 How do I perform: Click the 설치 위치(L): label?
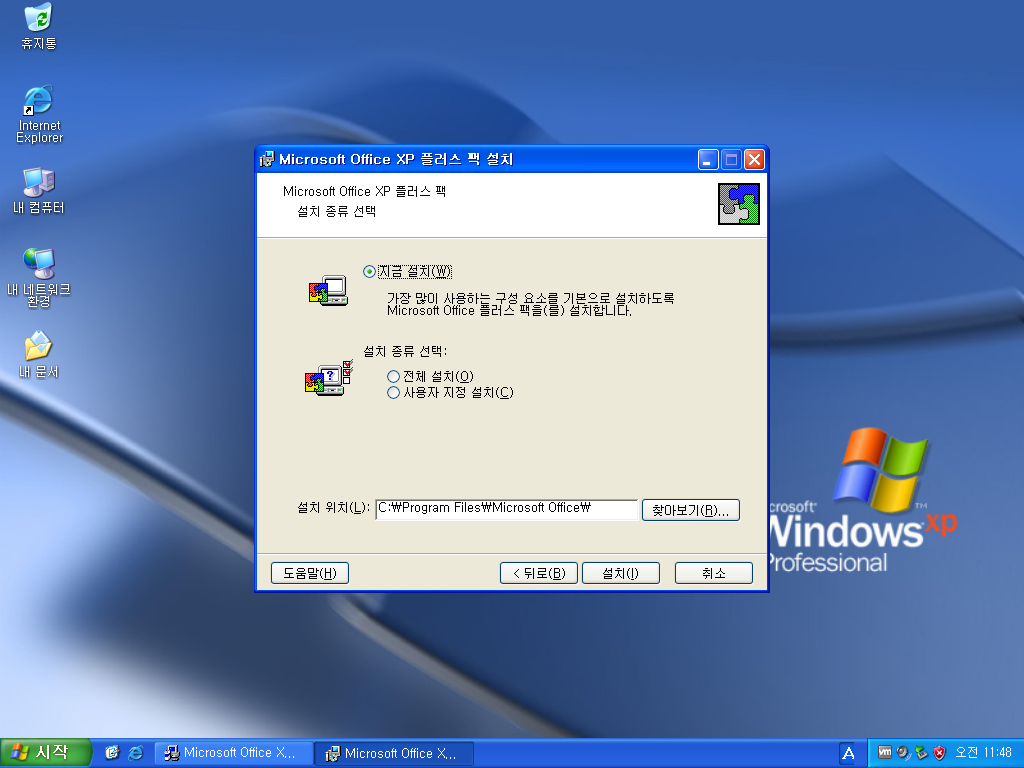click(x=334, y=507)
